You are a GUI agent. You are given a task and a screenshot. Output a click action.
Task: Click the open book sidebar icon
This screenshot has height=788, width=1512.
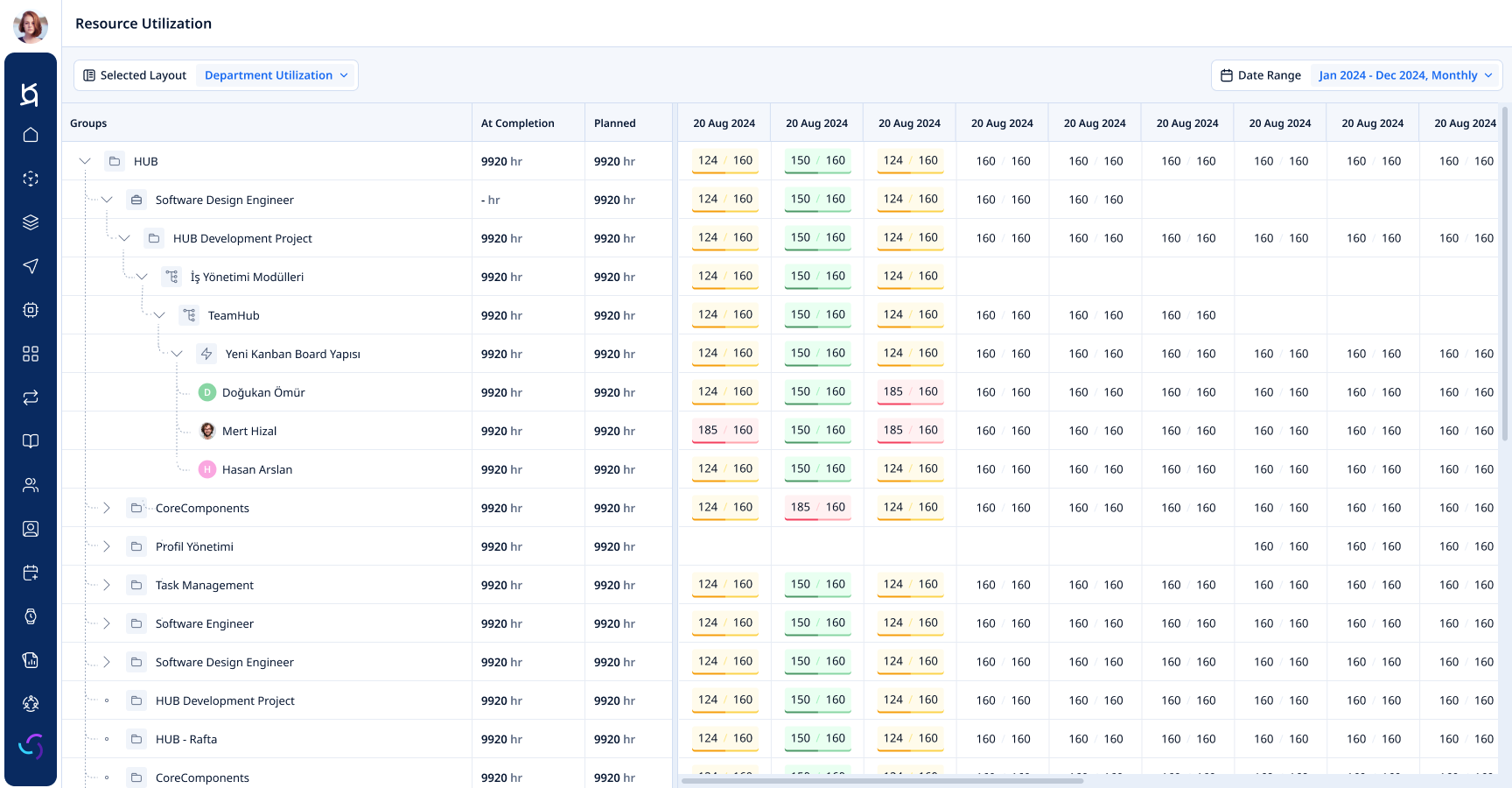tap(31, 441)
